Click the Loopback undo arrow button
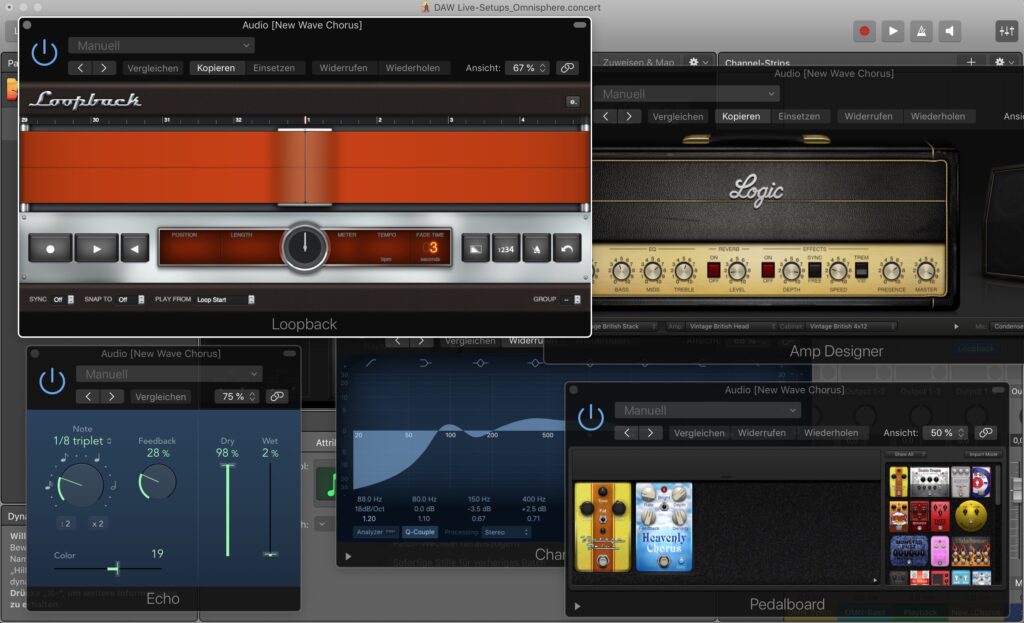 (567, 249)
